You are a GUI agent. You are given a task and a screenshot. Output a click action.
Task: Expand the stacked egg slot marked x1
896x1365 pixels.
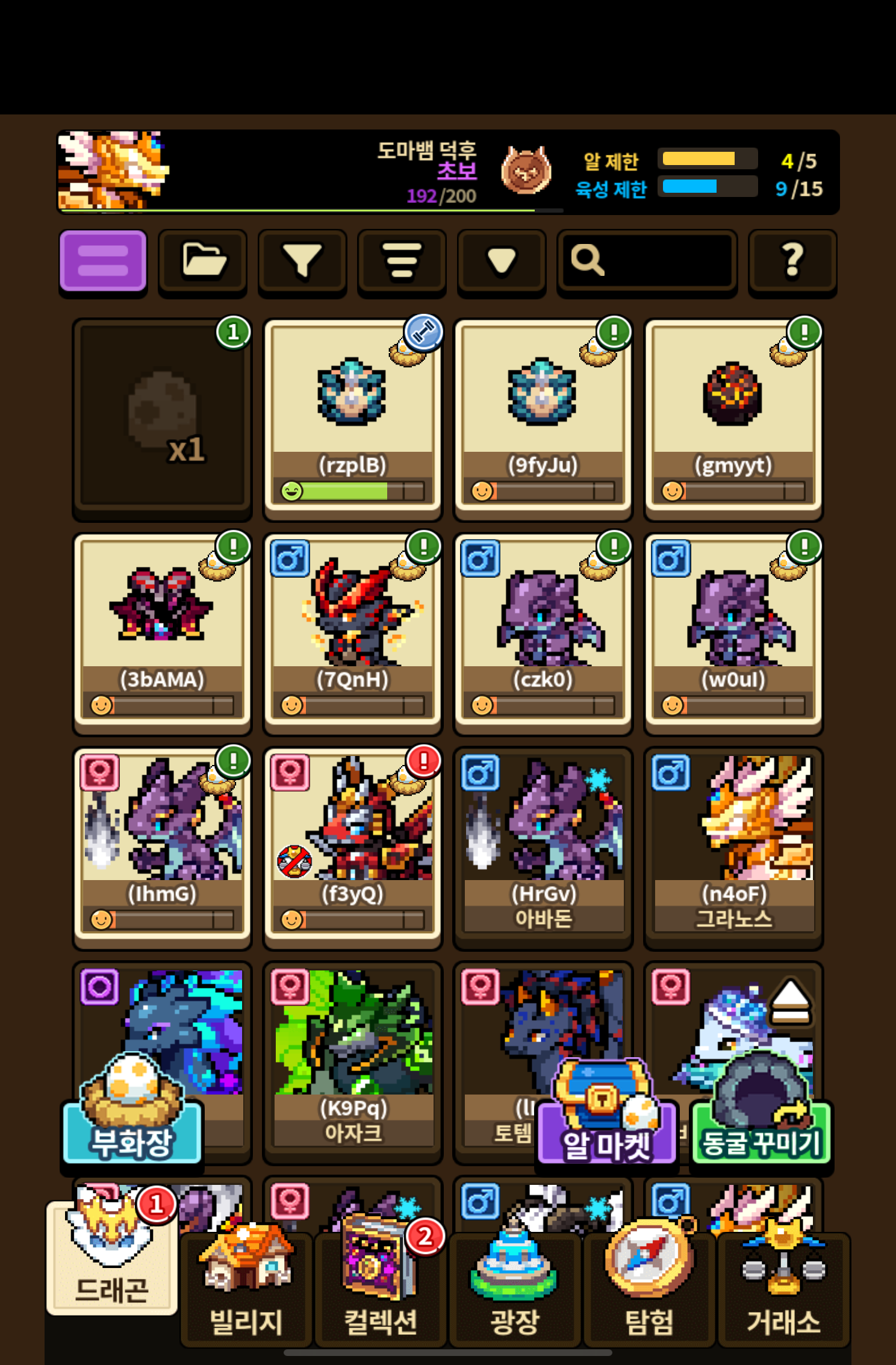tap(162, 417)
